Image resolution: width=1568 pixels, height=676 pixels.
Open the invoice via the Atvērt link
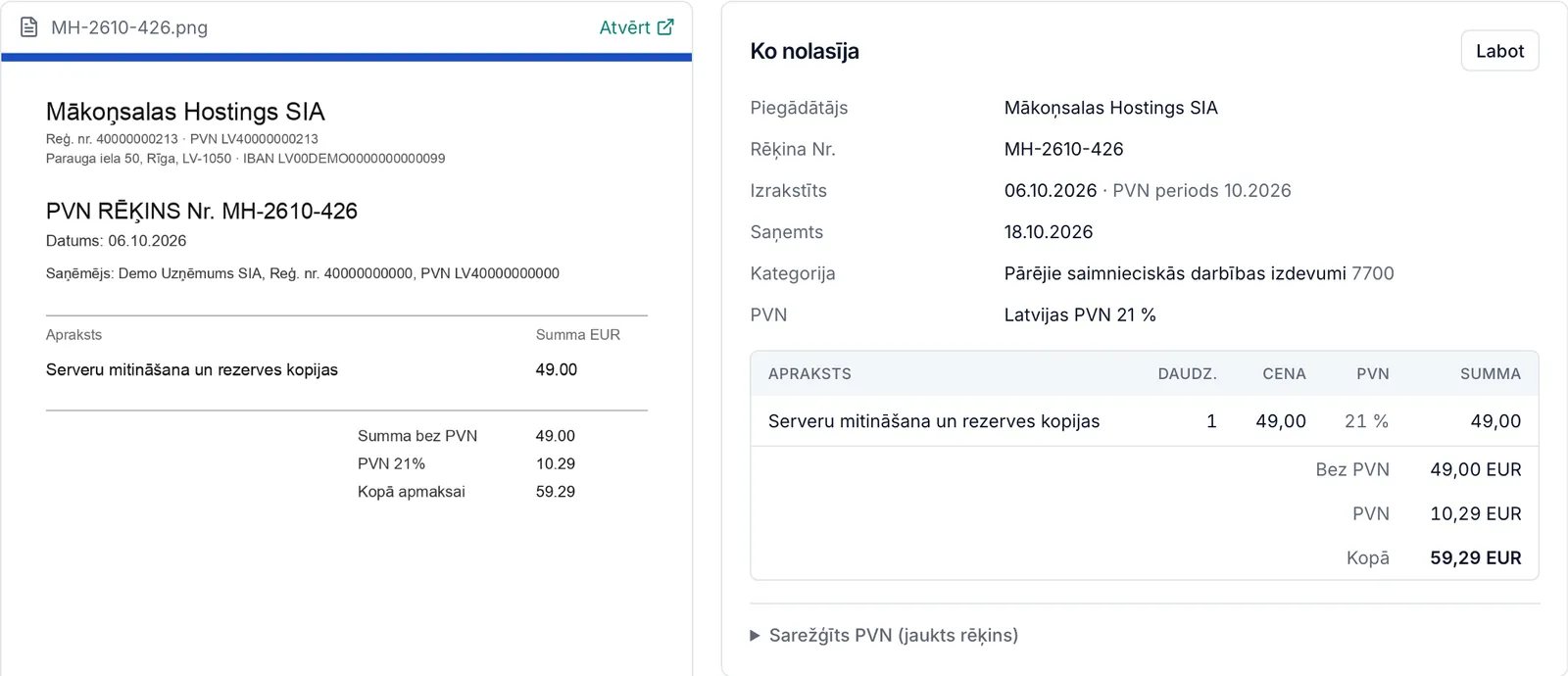point(636,27)
